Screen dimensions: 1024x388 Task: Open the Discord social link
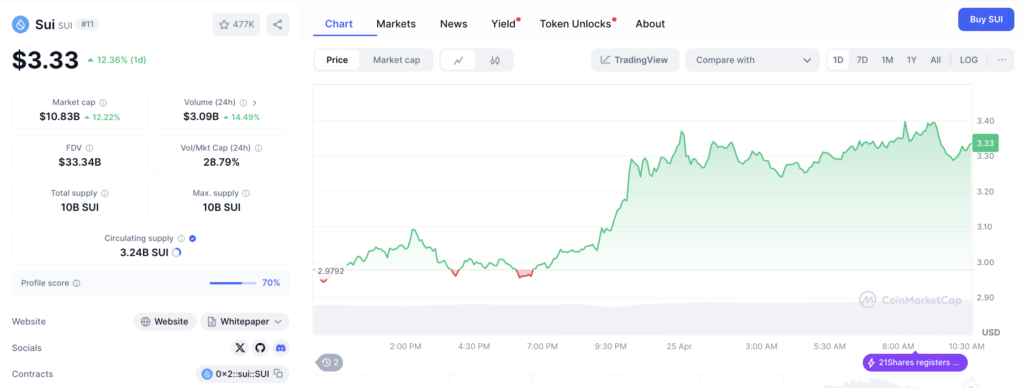point(281,348)
